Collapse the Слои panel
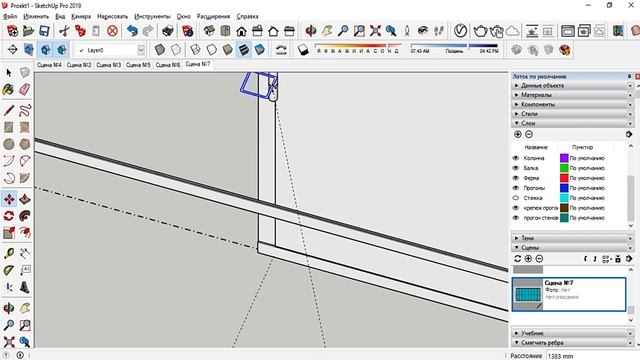640x360 pixels. tap(573, 123)
